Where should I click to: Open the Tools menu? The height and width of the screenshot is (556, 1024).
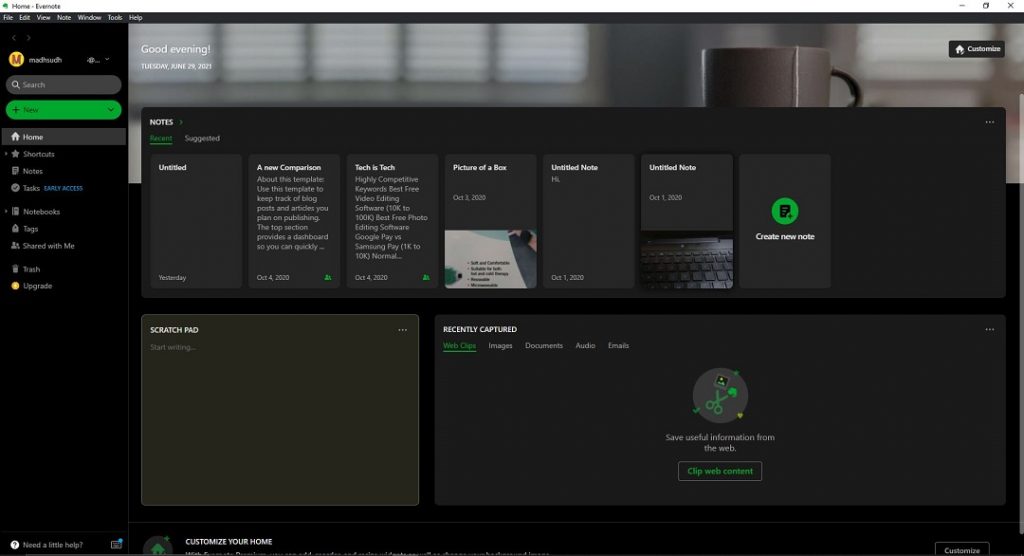(x=114, y=18)
